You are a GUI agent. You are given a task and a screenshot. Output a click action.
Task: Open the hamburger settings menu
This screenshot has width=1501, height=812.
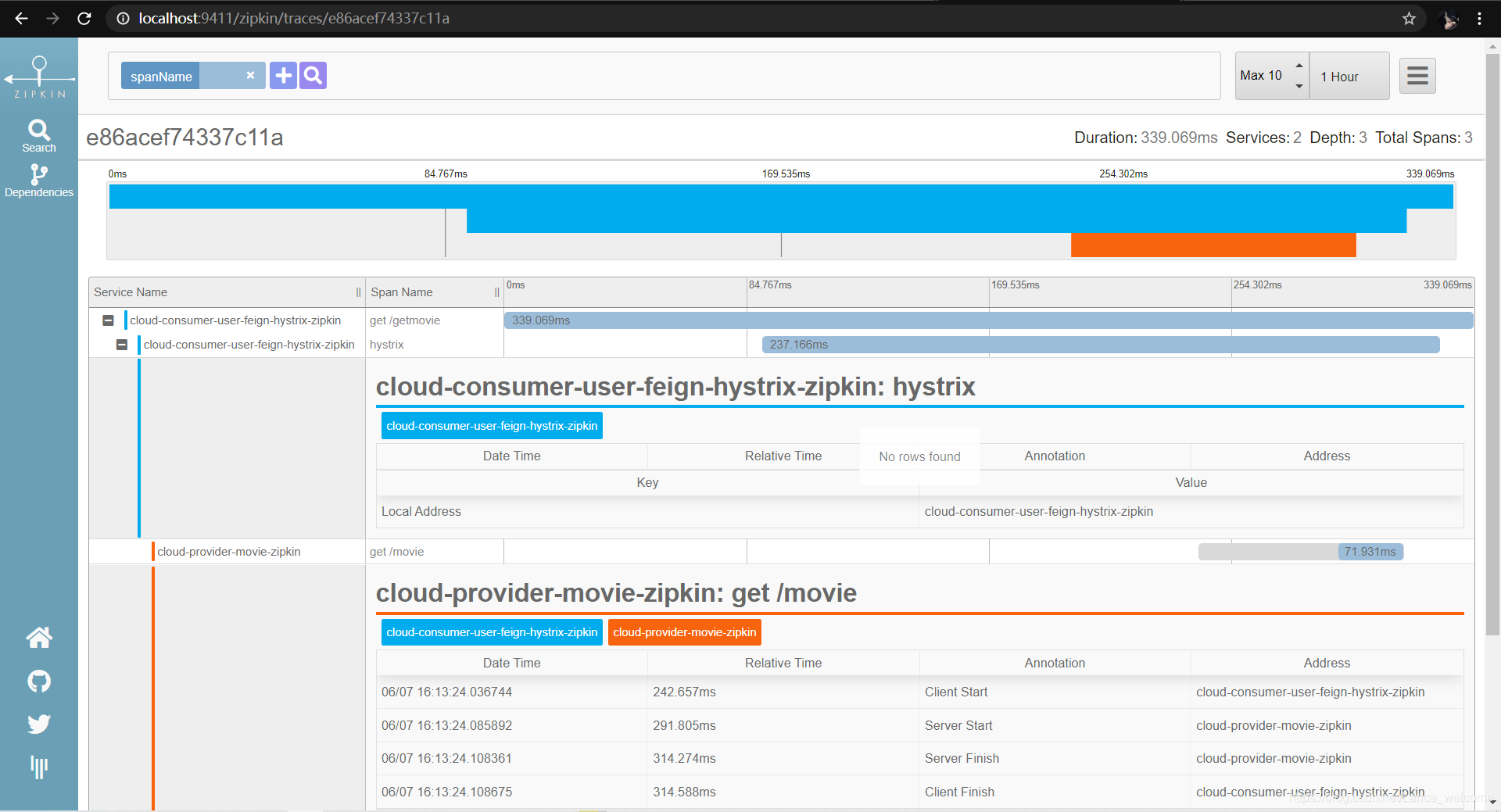[1417, 76]
